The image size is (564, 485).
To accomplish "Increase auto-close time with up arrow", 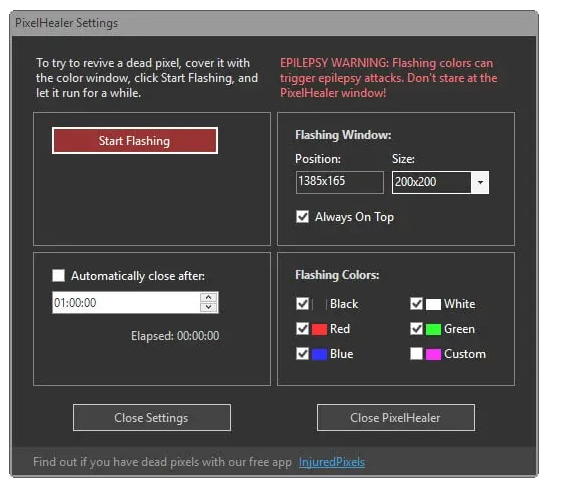I will pyautogui.click(x=208, y=298).
